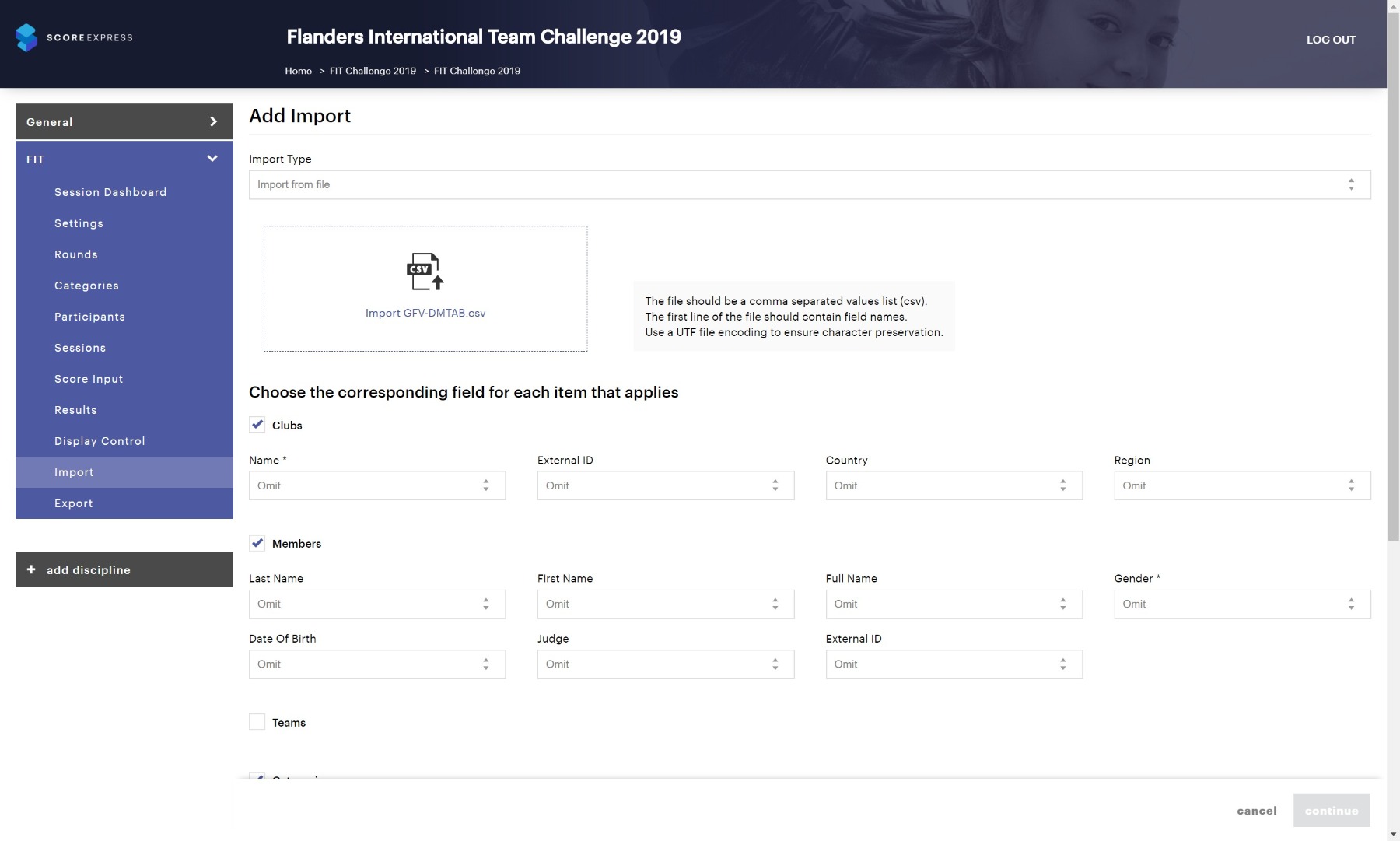The height and width of the screenshot is (841, 1400).
Task: Collapse the FIT section chevron
Action: coord(212,159)
